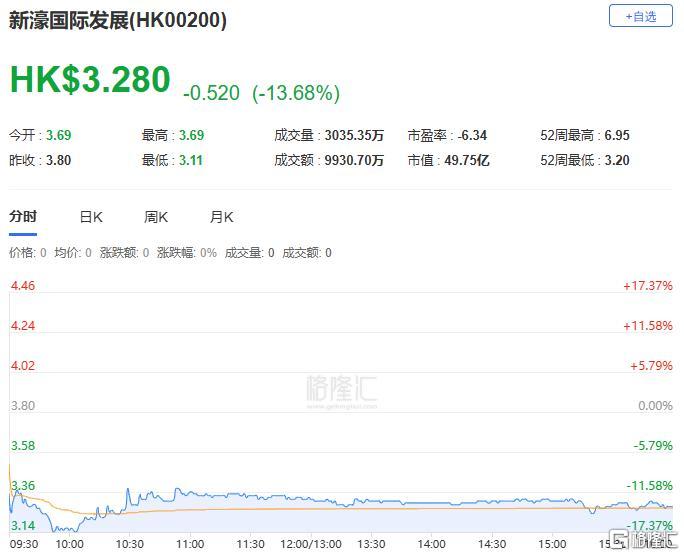Click the y-axis label 4.02
The width and height of the screenshot is (684, 556).
point(23,365)
